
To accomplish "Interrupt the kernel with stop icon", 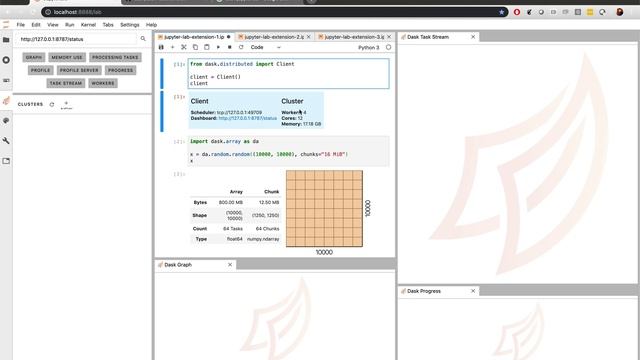I will [x=229, y=47].
